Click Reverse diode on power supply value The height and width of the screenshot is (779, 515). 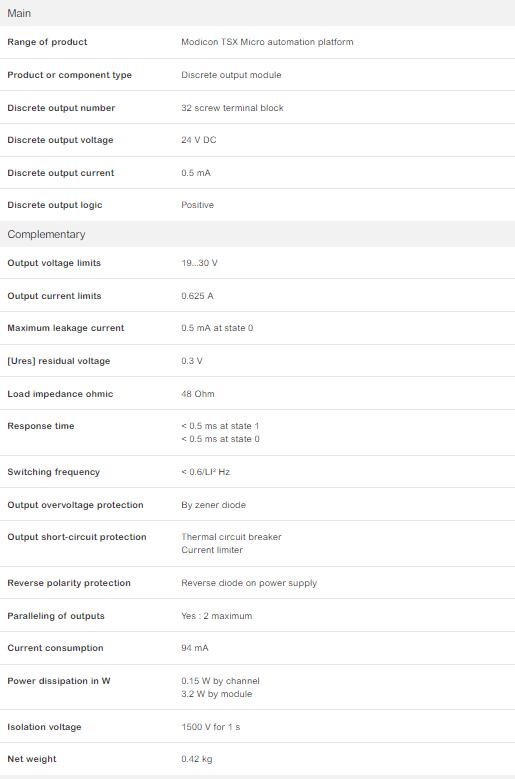249,583
